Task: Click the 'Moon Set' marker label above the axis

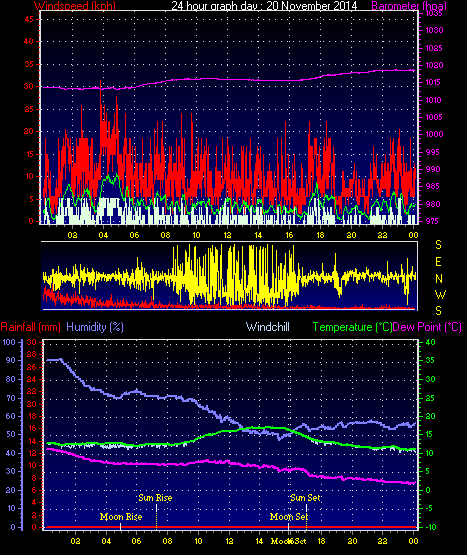Action: coord(289,517)
